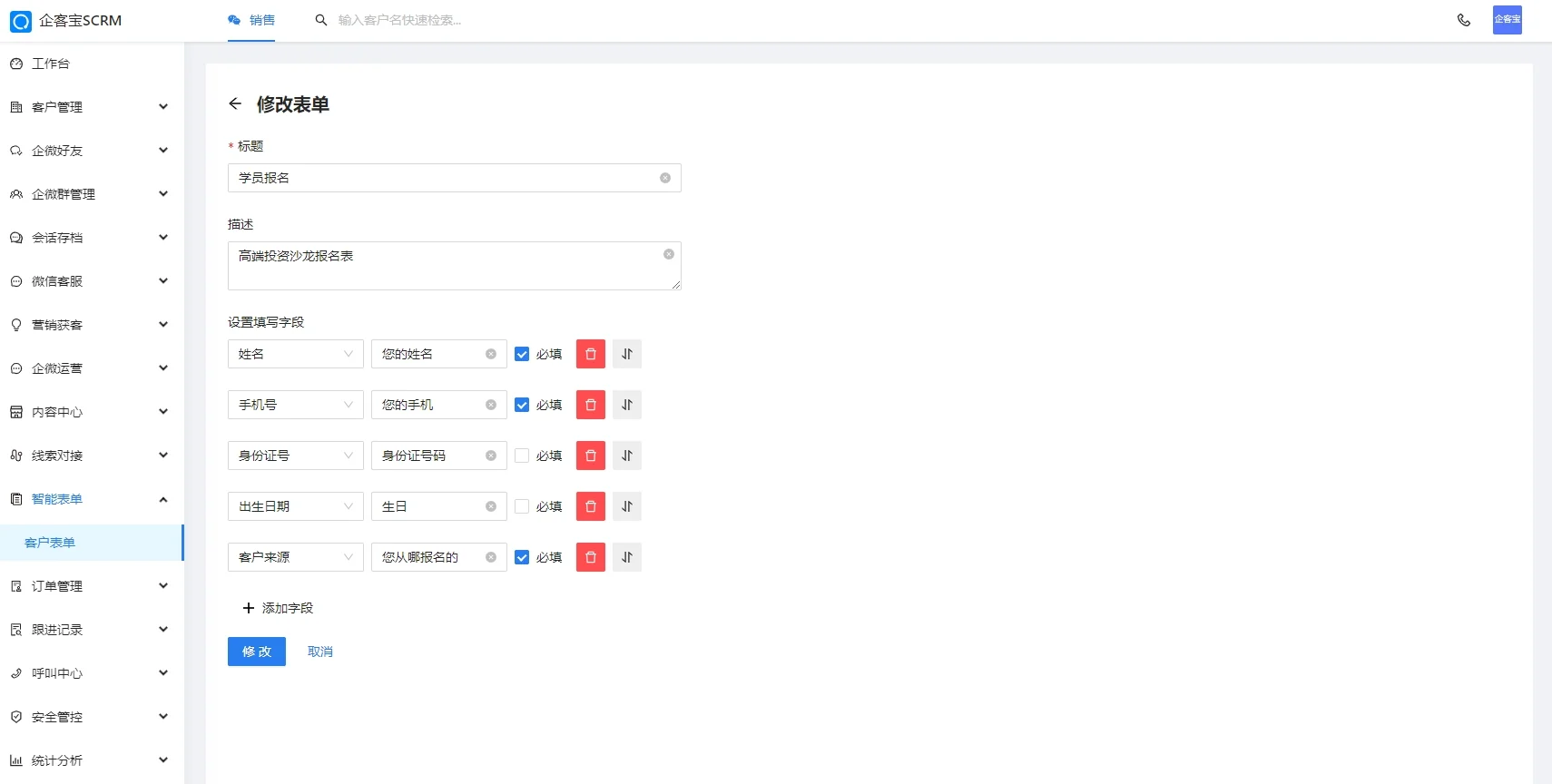The width and height of the screenshot is (1552, 784).
Task: Select 客户表单 submenu item
Action: [x=92, y=543]
